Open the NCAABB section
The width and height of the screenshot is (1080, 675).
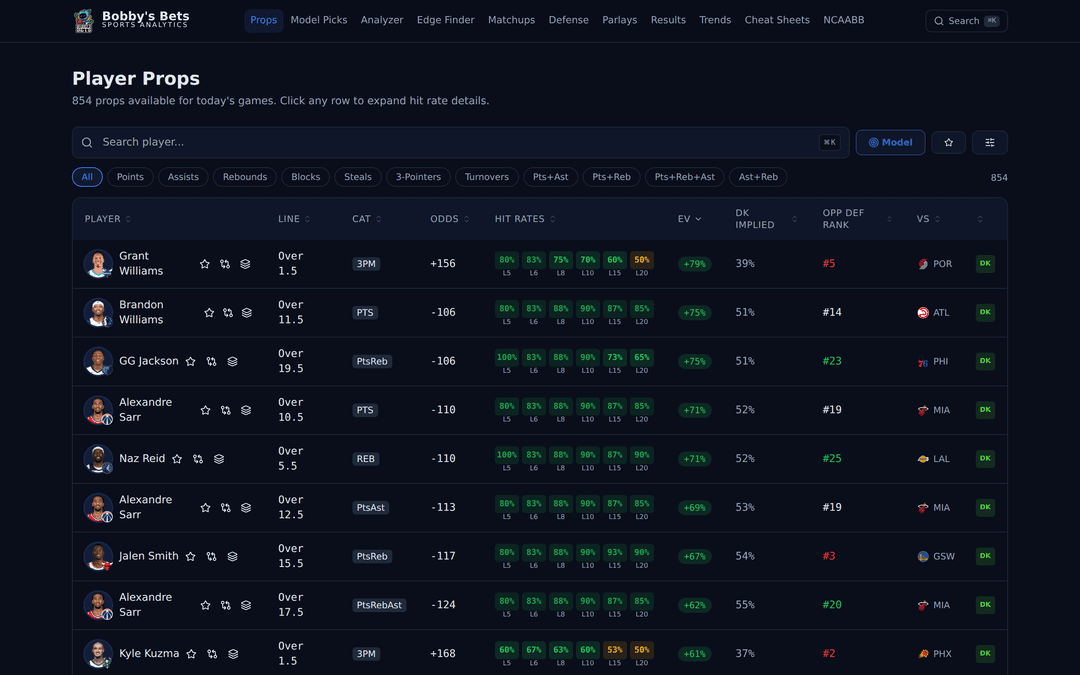coord(844,21)
